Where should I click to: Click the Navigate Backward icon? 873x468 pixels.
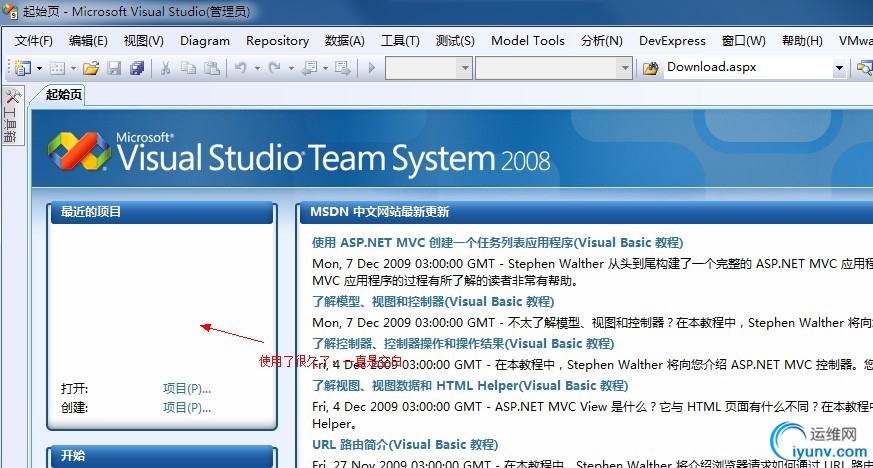(x=310, y=68)
